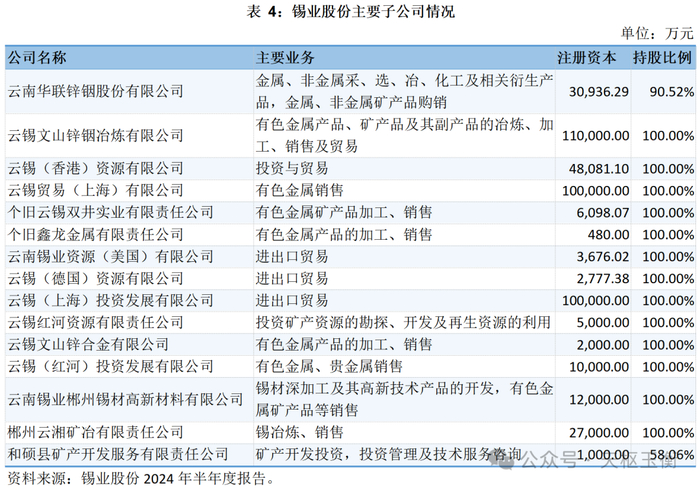
Task: Click source note 资料来源：锡业股份 2024 年半年度报告
Action: tap(141, 479)
